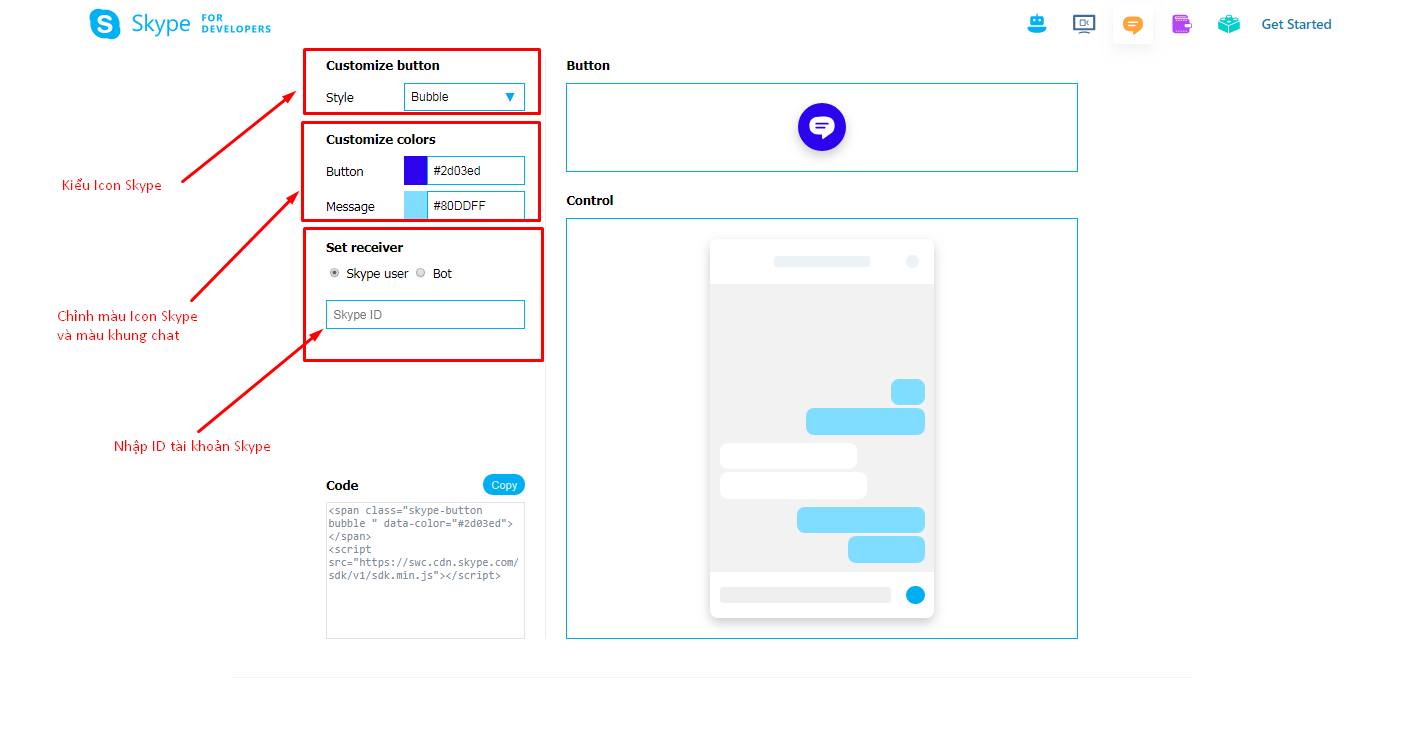
Task: Click the 'Customize button' heading
Action: [383, 65]
